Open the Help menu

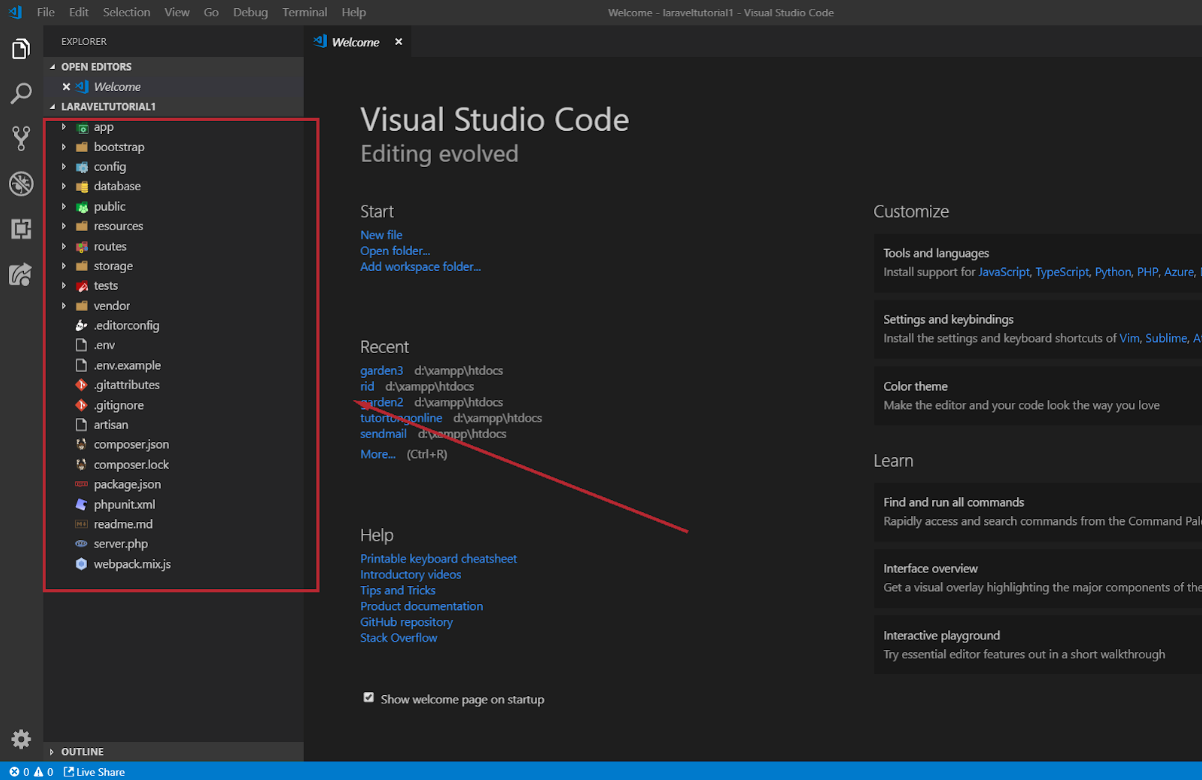point(354,12)
